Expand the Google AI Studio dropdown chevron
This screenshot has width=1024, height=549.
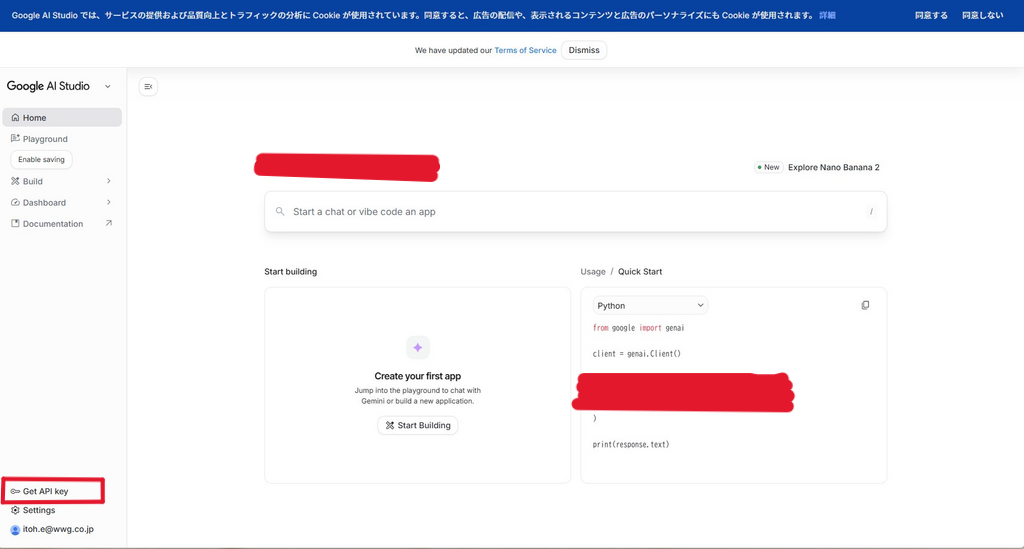108,87
